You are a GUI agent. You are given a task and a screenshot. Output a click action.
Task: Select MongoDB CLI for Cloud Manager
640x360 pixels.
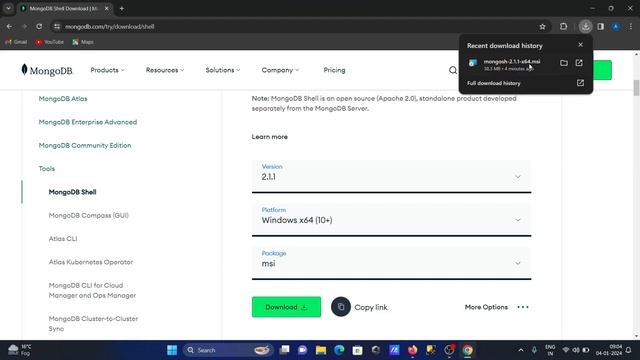coord(92,290)
